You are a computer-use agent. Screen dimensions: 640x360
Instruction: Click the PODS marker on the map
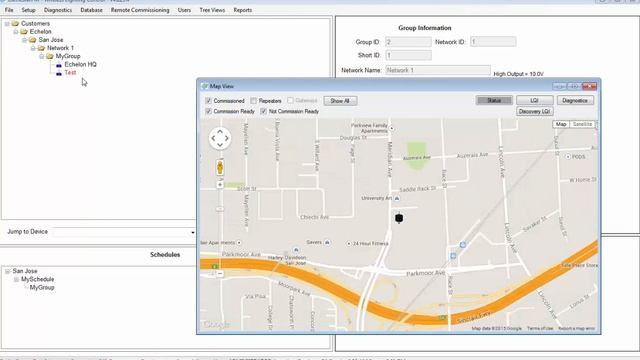(568, 157)
